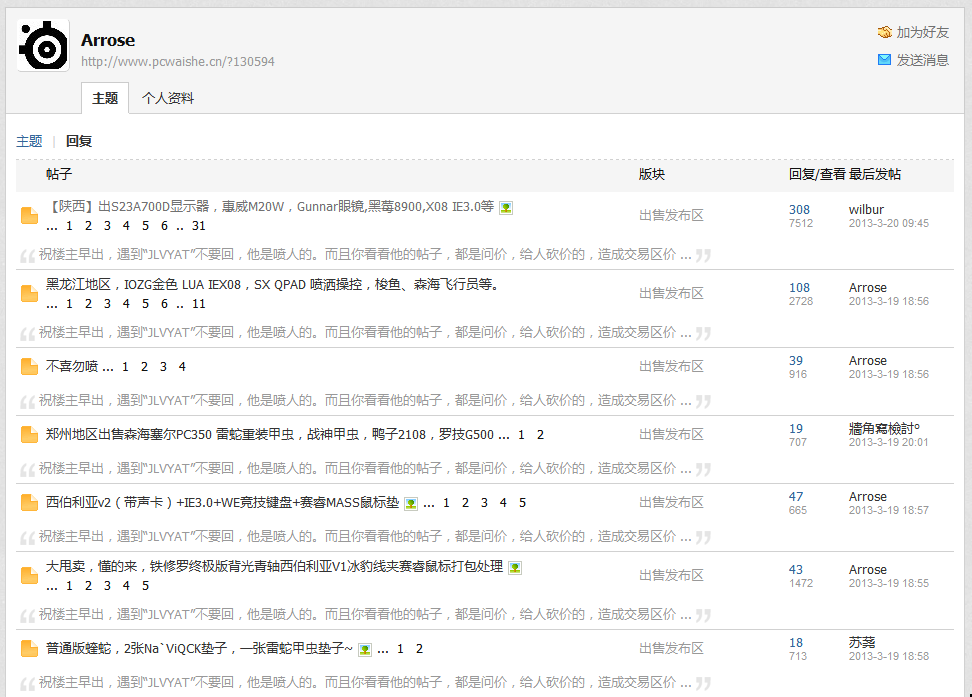
Task: Open thread 郑州地区出售森海塞尔PC350
Action: [270, 435]
